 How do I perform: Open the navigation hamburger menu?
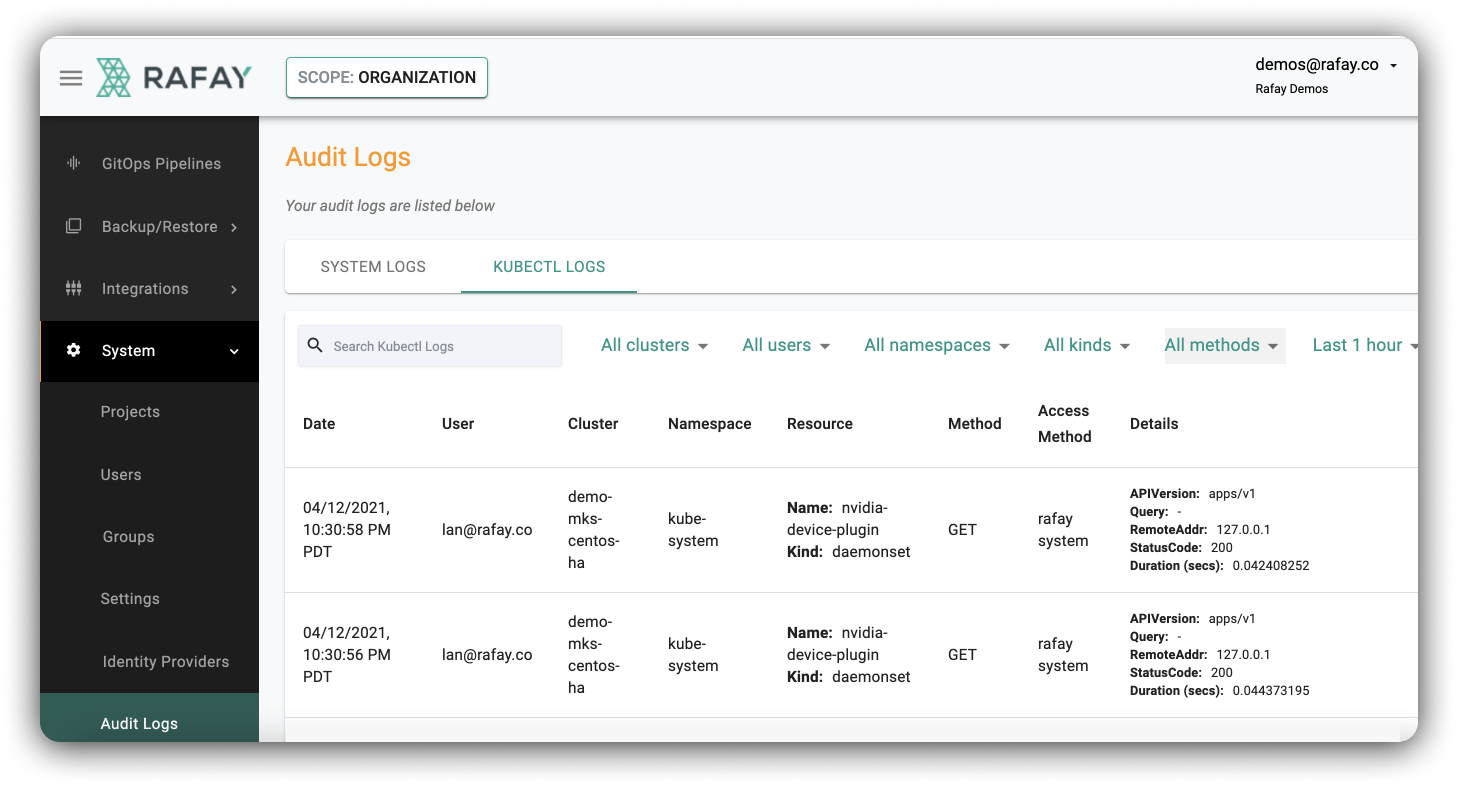pyautogui.click(x=70, y=77)
